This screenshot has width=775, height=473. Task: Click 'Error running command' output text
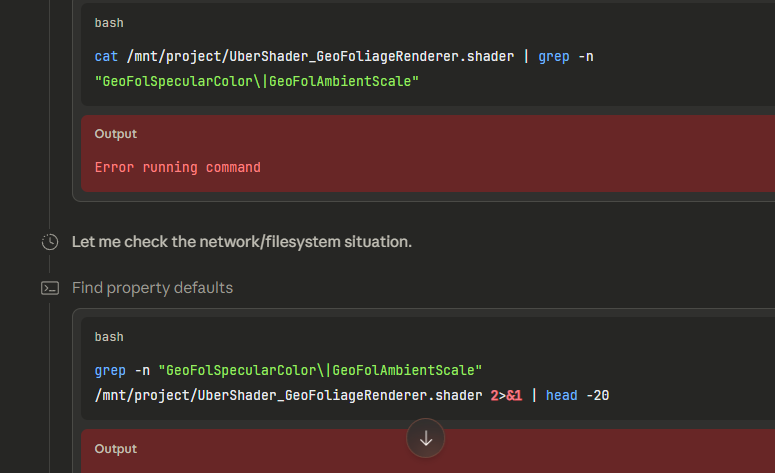pyautogui.click(x=177, y=168)
